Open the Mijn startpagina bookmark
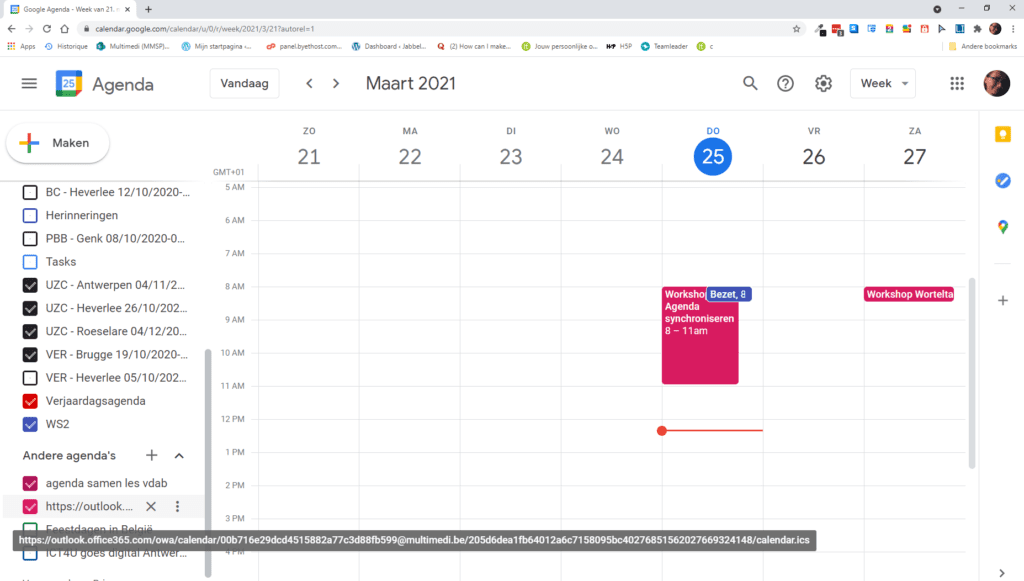Screen dimensions: 1024x581 (216, 46)
